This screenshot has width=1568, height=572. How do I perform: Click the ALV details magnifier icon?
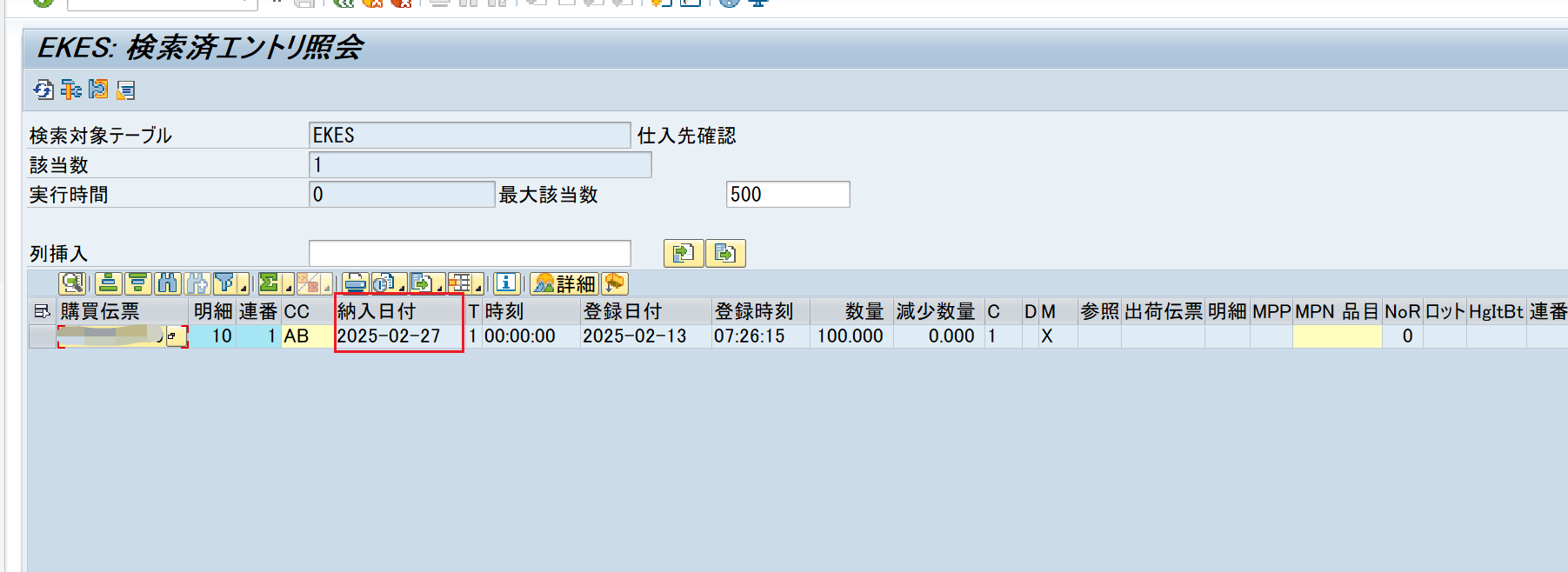pos(72,283)
